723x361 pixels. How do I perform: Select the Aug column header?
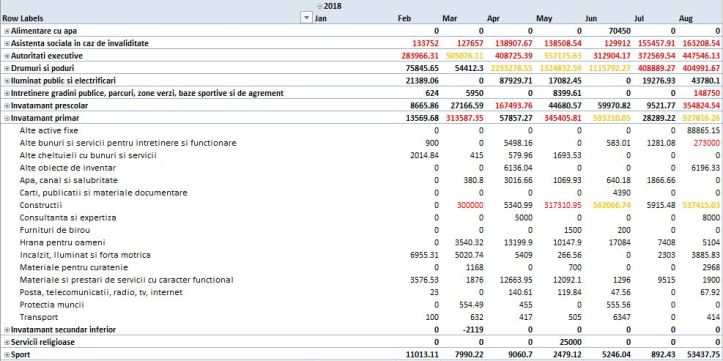point(686,18)
